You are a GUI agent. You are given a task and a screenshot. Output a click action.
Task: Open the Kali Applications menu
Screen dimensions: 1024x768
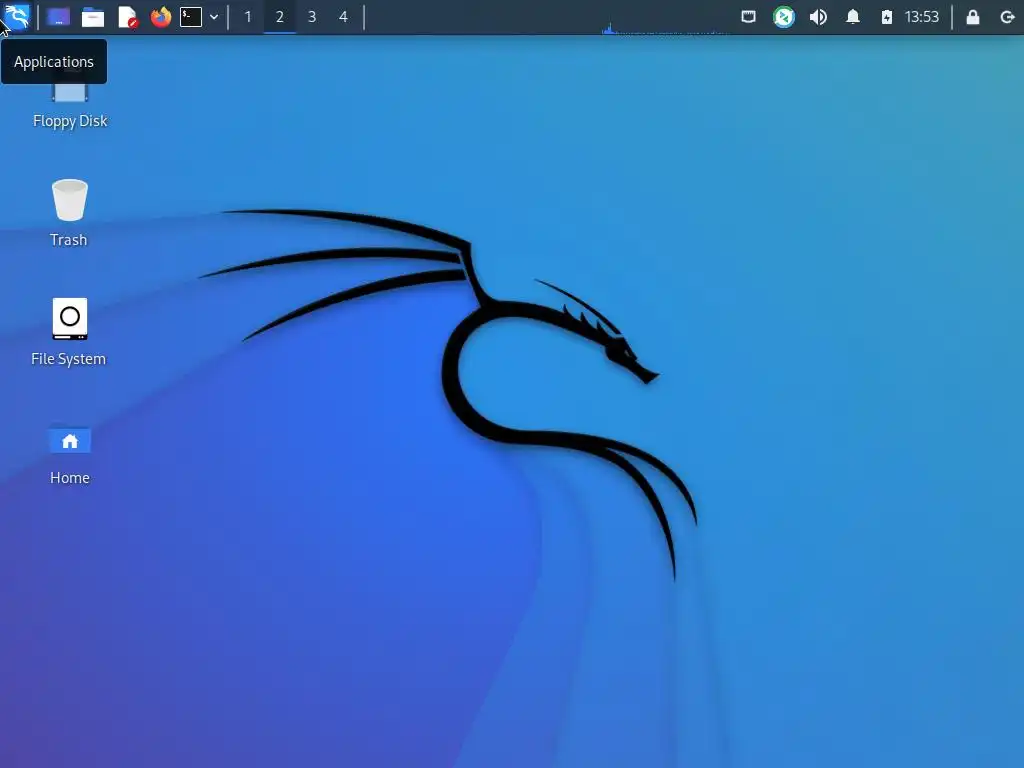(x=16, y=16)
